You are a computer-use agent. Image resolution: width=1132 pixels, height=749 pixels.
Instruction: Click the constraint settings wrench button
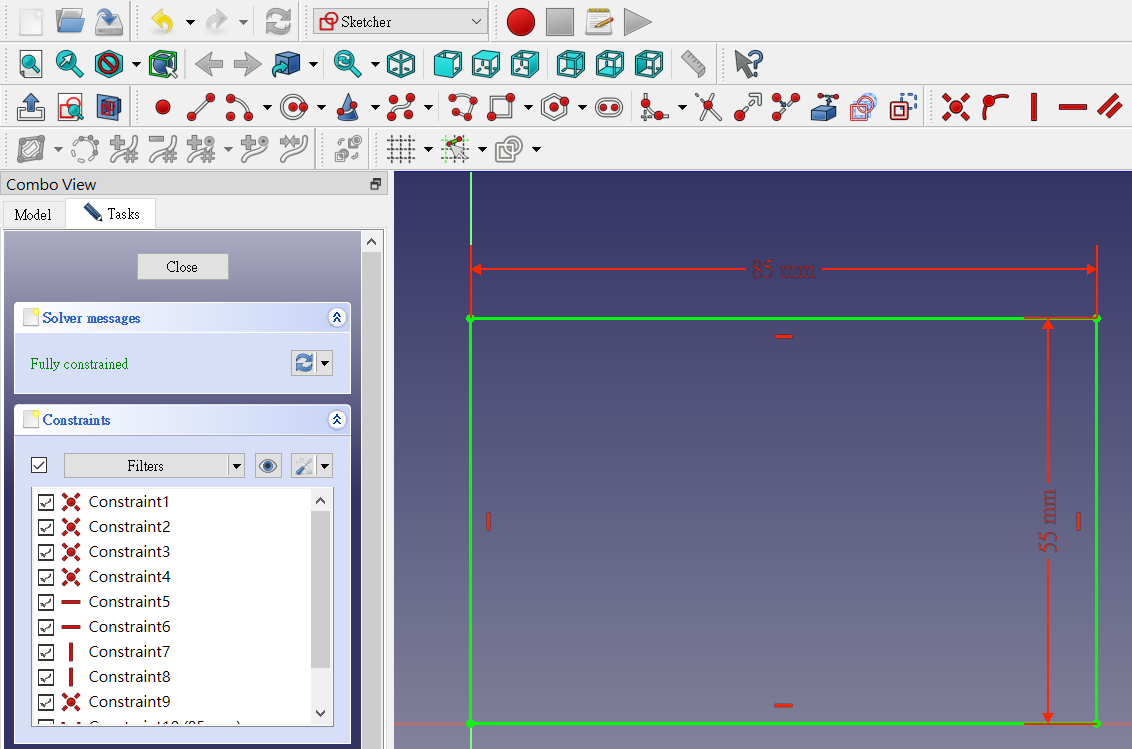click(304, 466)
